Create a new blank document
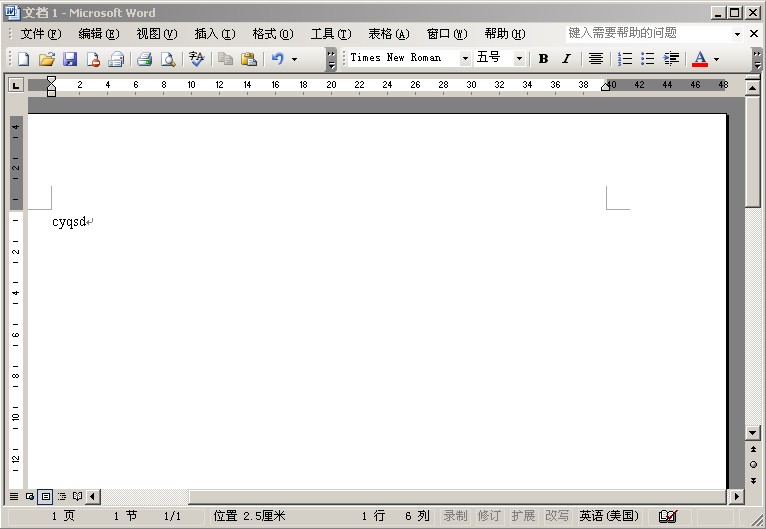This screenshot has width=766, height=529. coord(23,59)
